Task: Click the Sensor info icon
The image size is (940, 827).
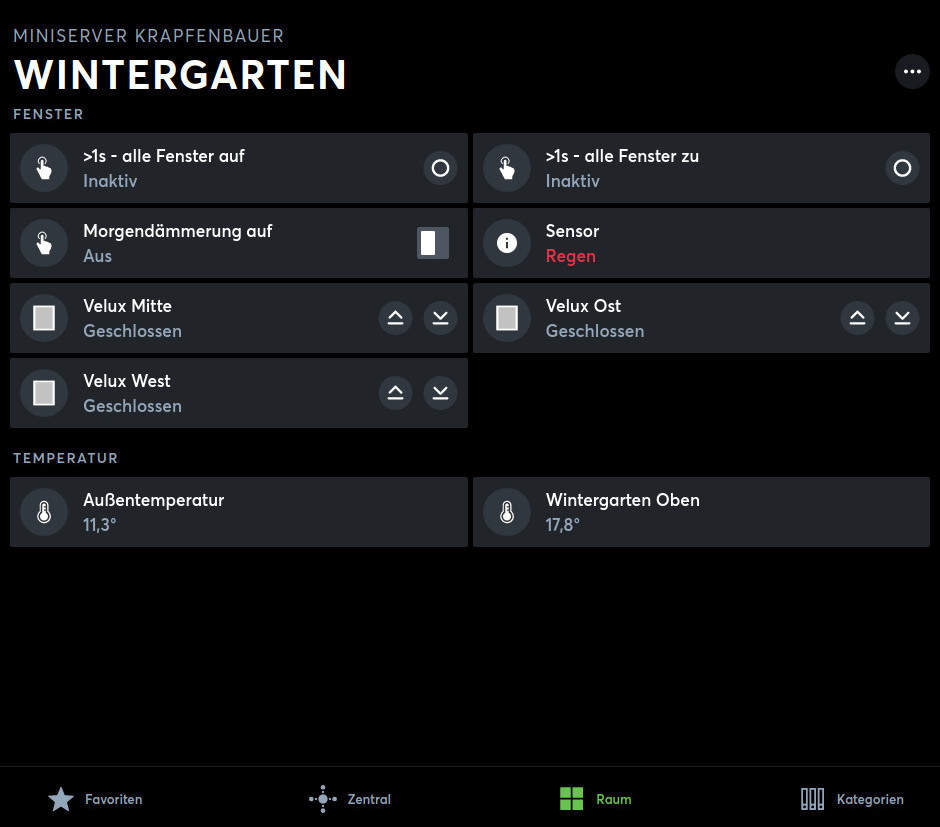Action: (x=507, y=243)
